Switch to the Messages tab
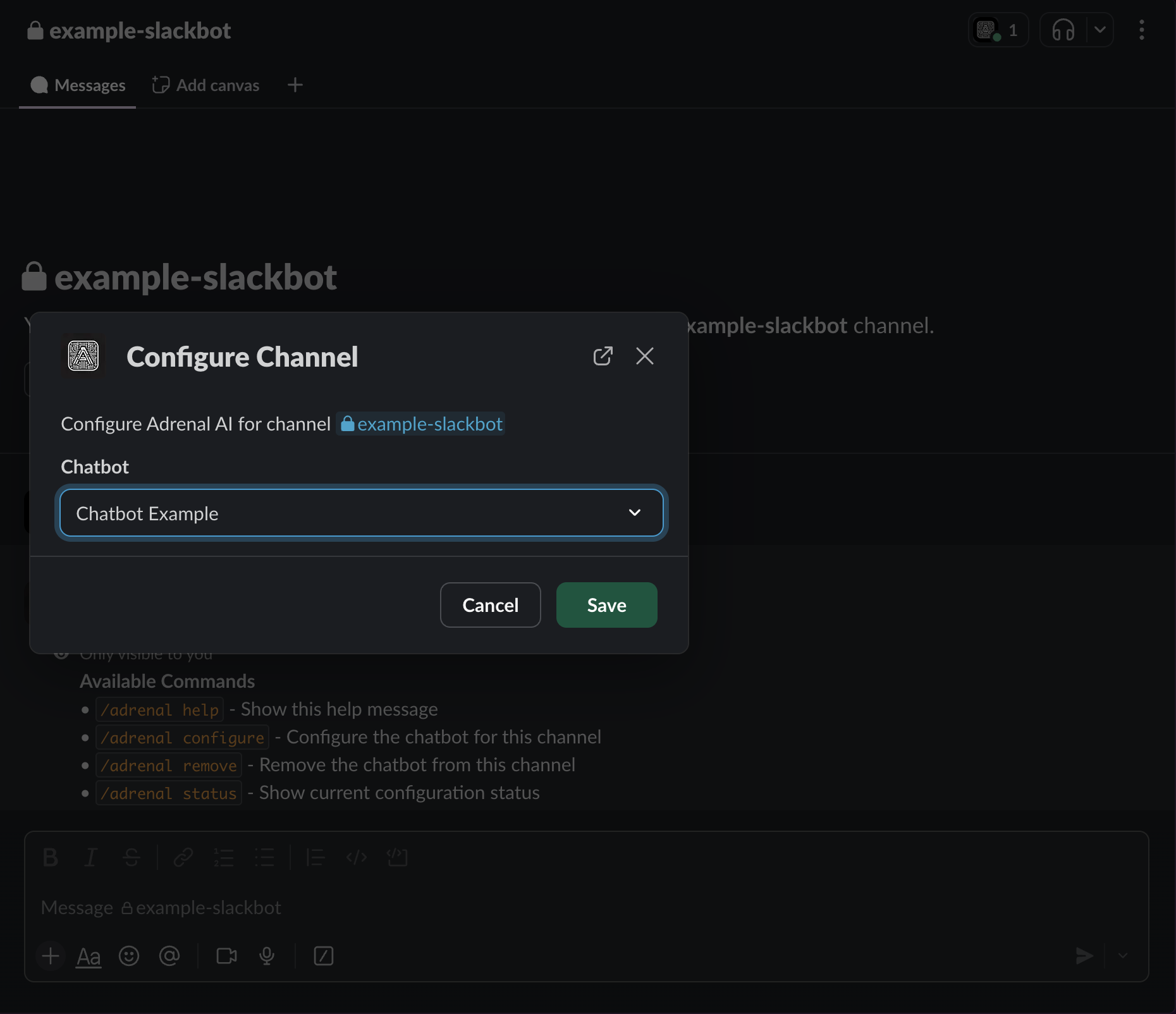Screen dimensions: 1176x1014 78,85
